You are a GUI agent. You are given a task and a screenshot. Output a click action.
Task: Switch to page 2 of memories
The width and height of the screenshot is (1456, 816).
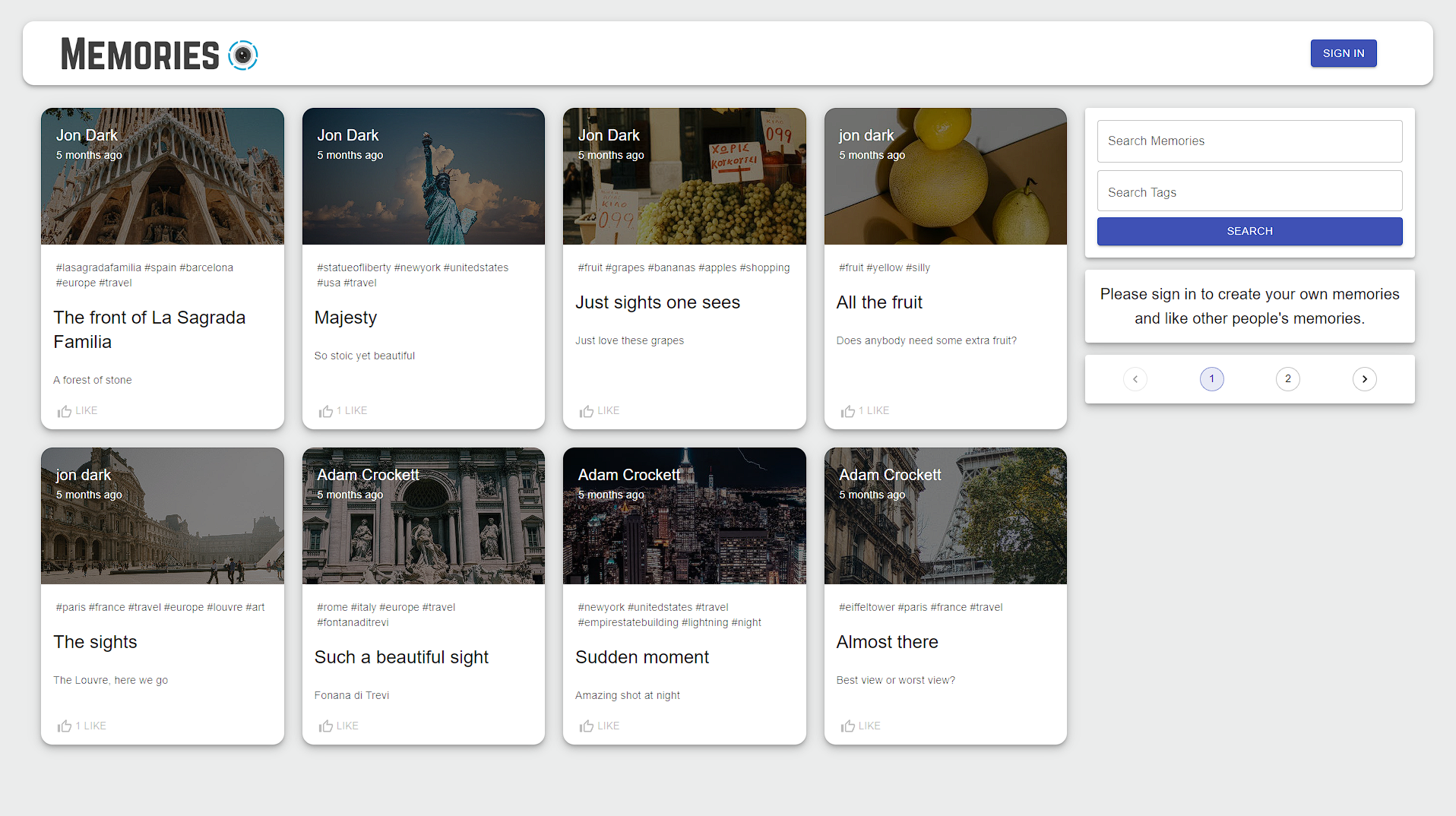(1287, 379)
